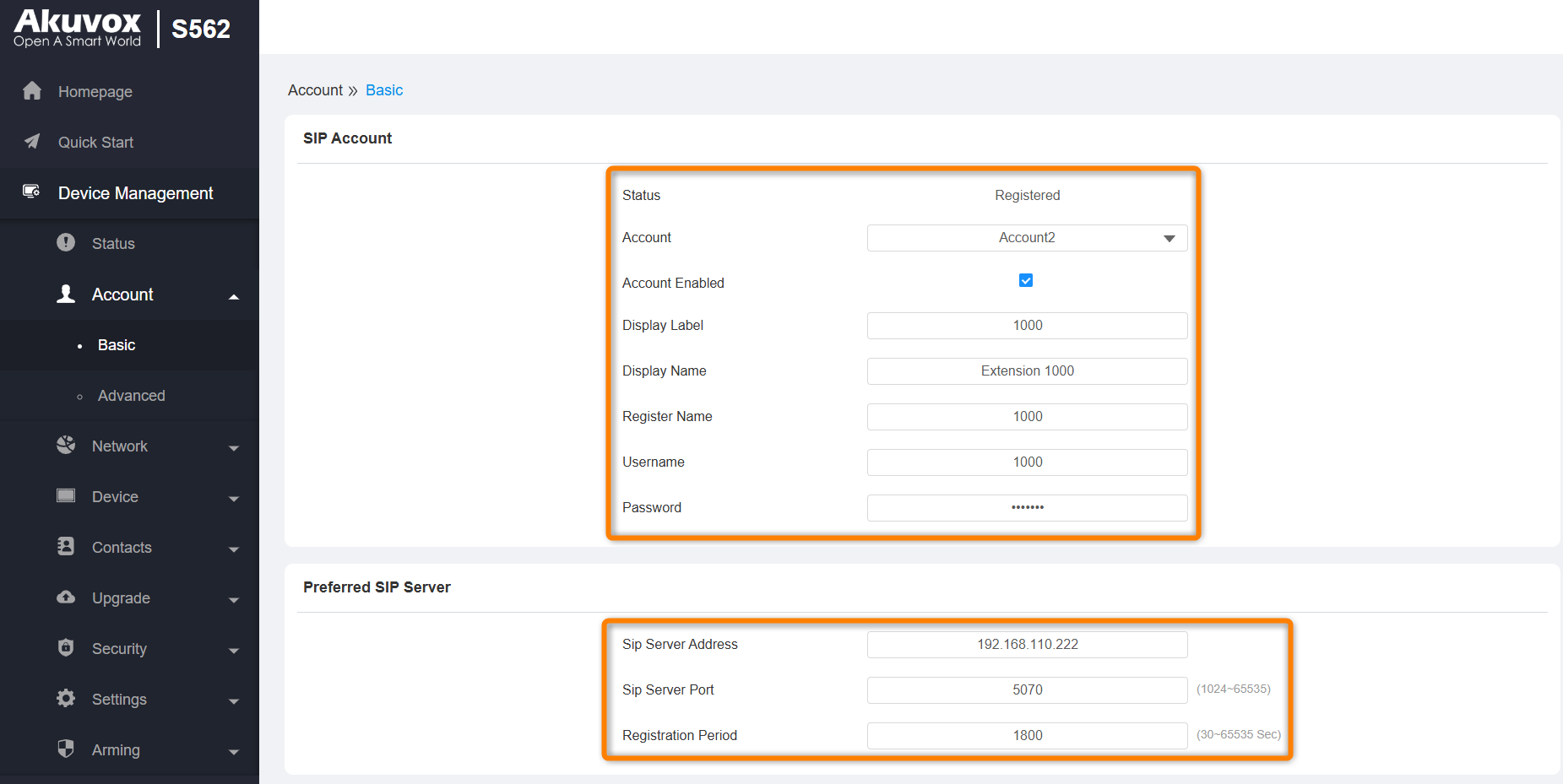Click the Password input field
This screenshot has height=784, width=1563.
point(1027,508)
